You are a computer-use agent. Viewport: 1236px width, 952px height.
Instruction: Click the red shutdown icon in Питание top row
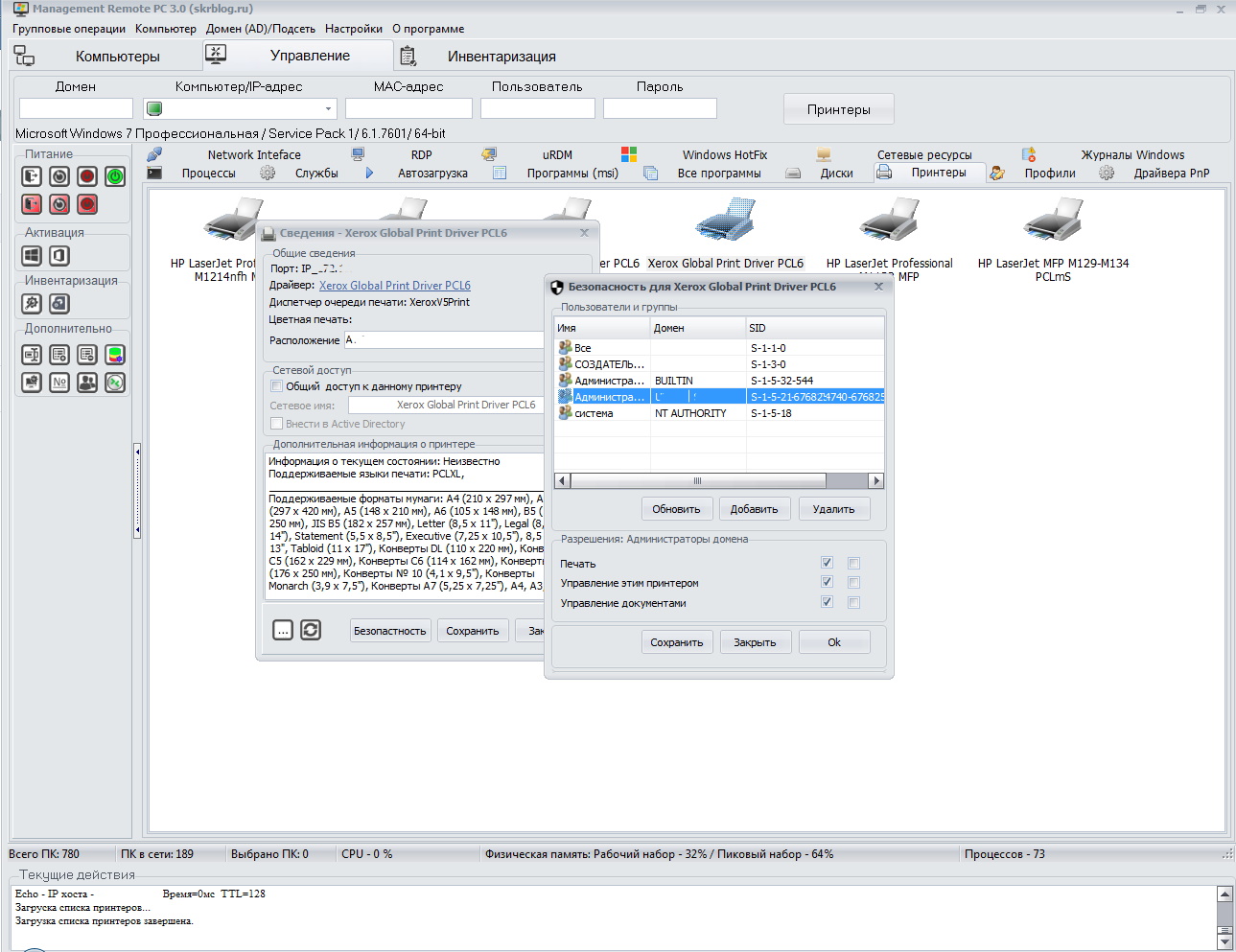click(x=87, y=176)
